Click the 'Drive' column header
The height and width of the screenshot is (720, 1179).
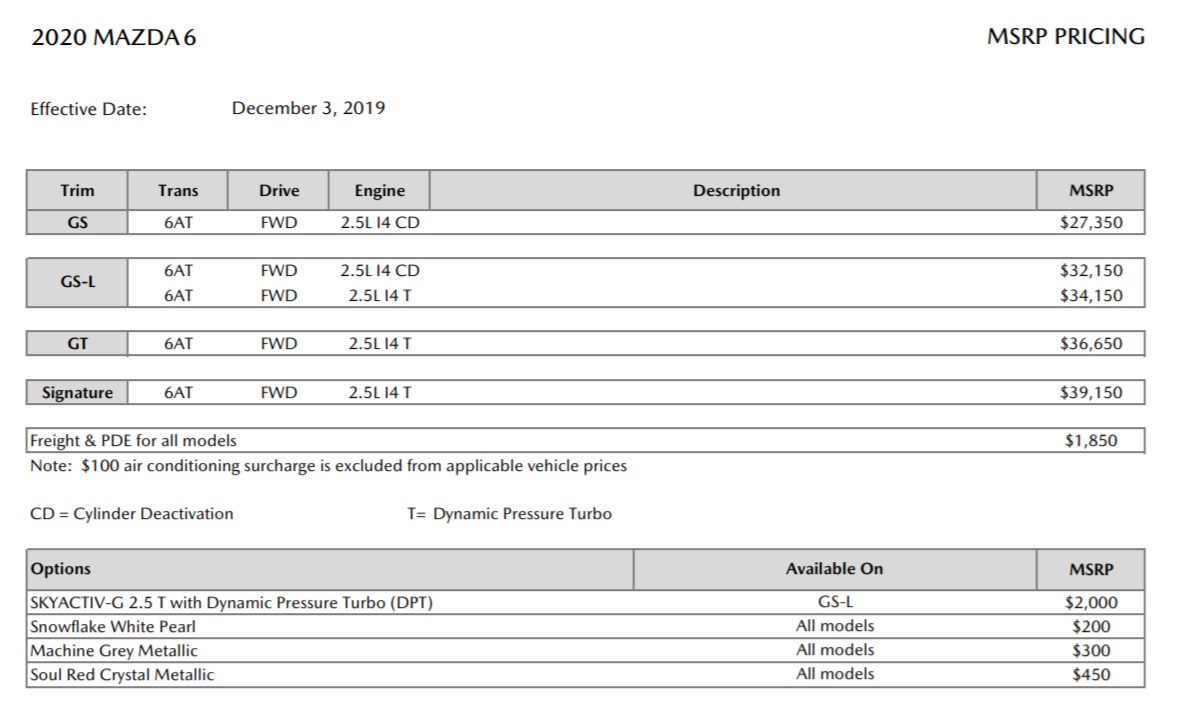point(279,190)
